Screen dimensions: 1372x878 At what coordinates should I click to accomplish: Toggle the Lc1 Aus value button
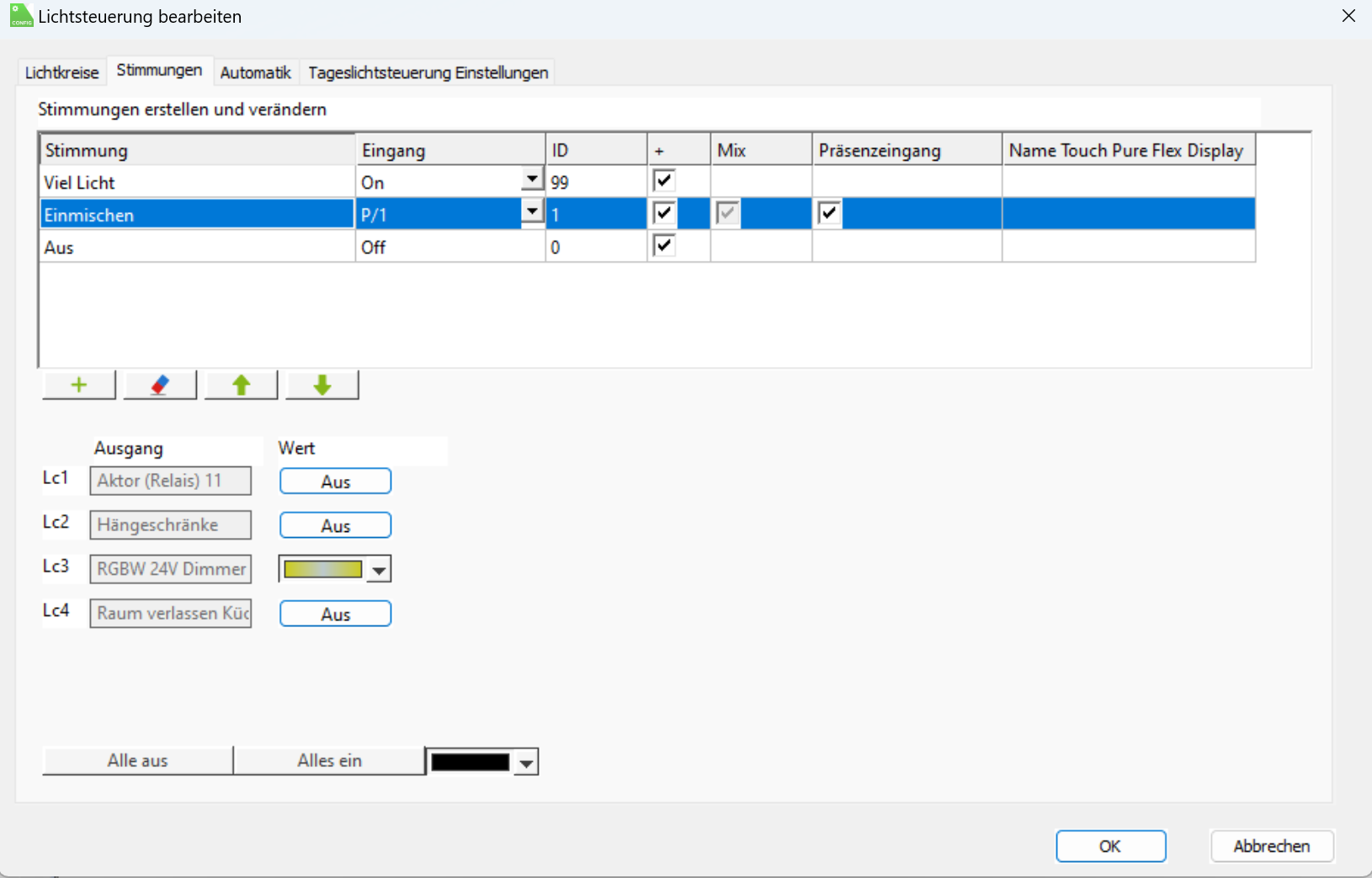(x=335, y=482)
